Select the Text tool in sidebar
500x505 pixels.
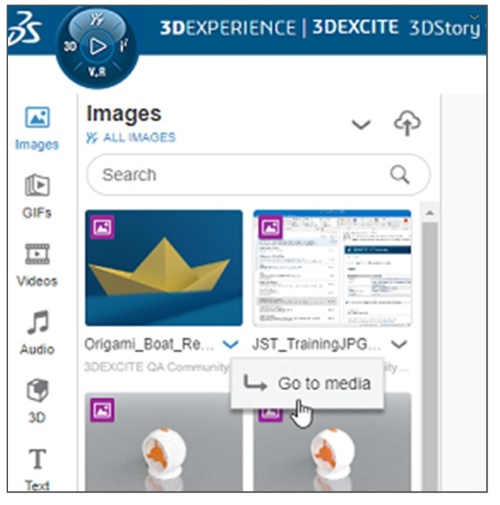[x=37, y=469]
